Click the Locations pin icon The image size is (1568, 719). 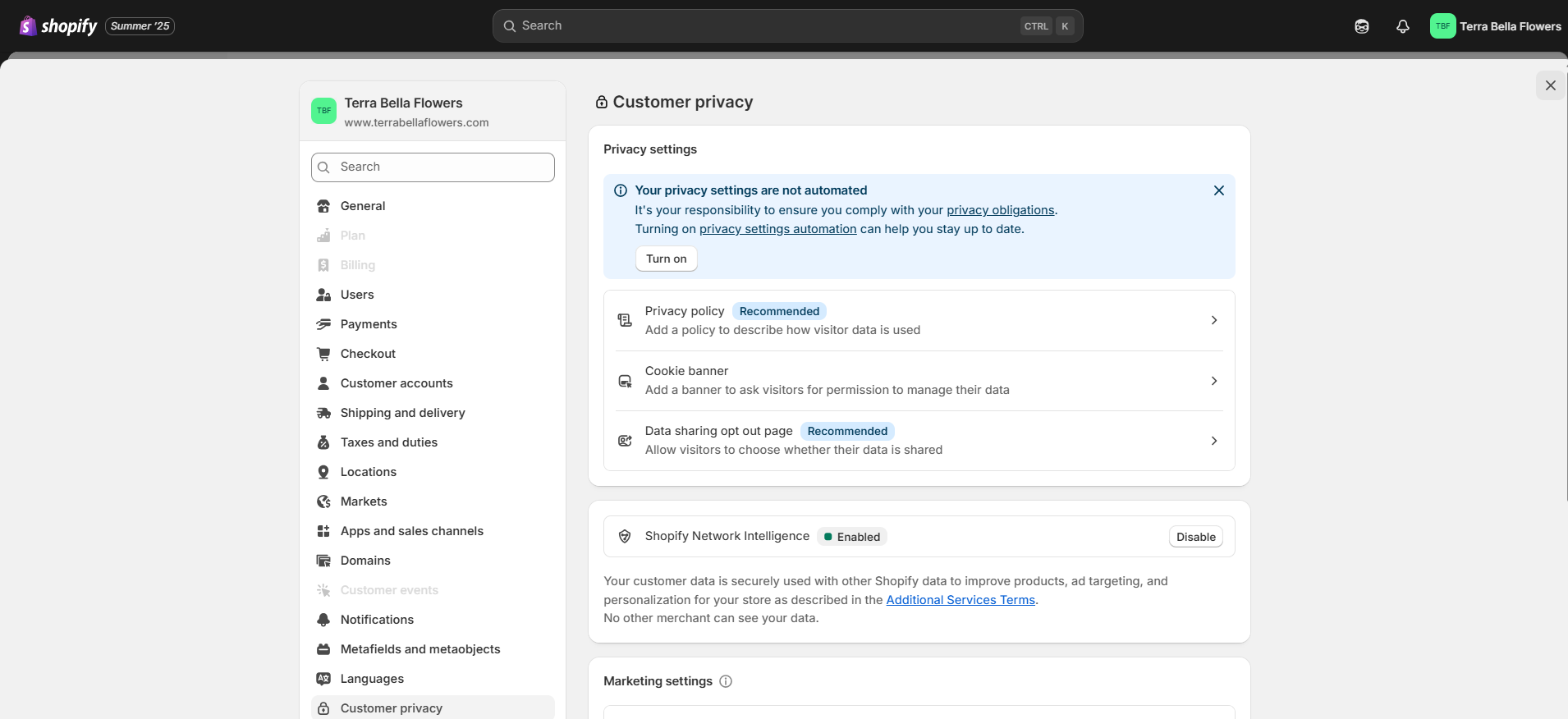pos(323,472)
